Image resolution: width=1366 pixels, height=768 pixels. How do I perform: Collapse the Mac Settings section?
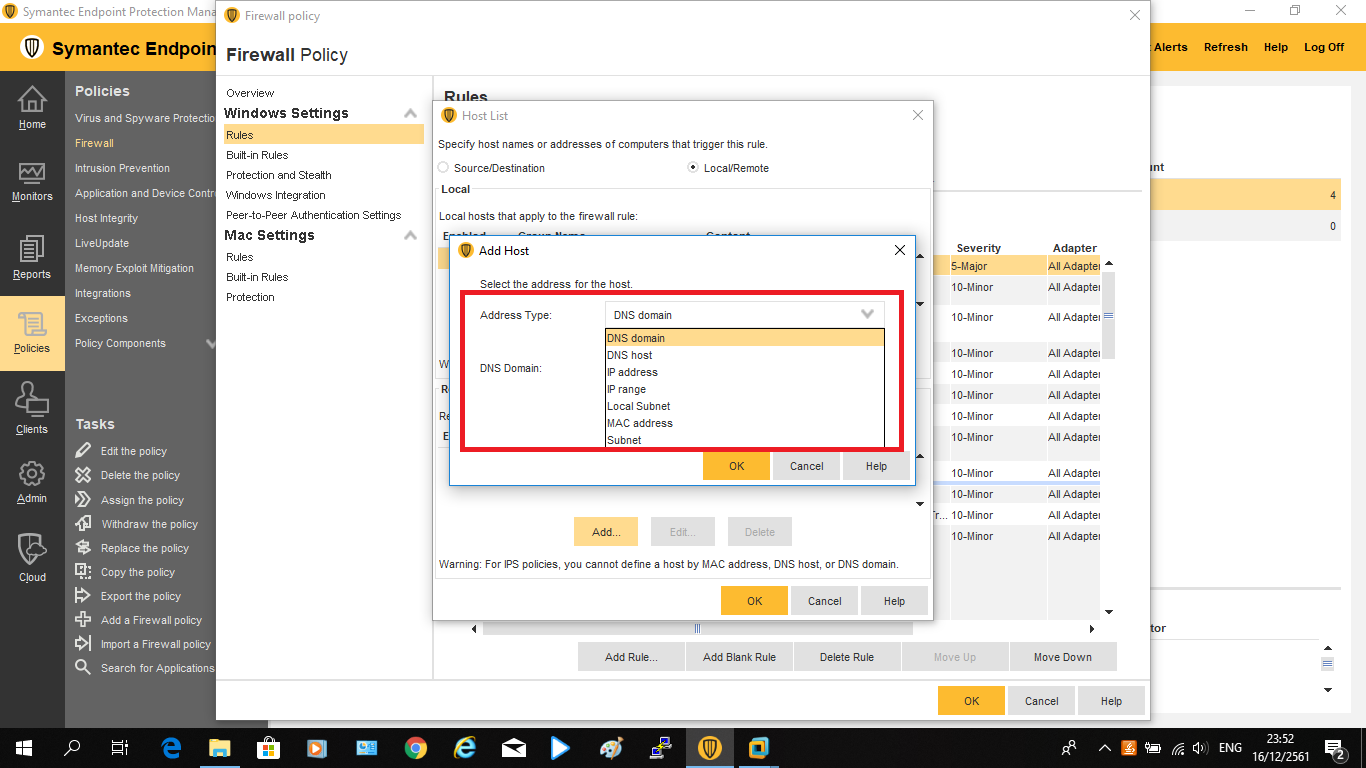410,236
